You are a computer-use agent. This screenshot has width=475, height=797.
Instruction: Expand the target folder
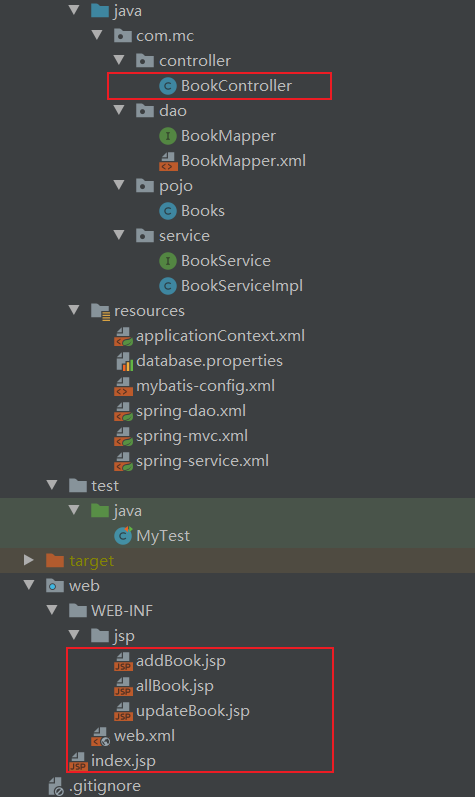click(29, 560)
